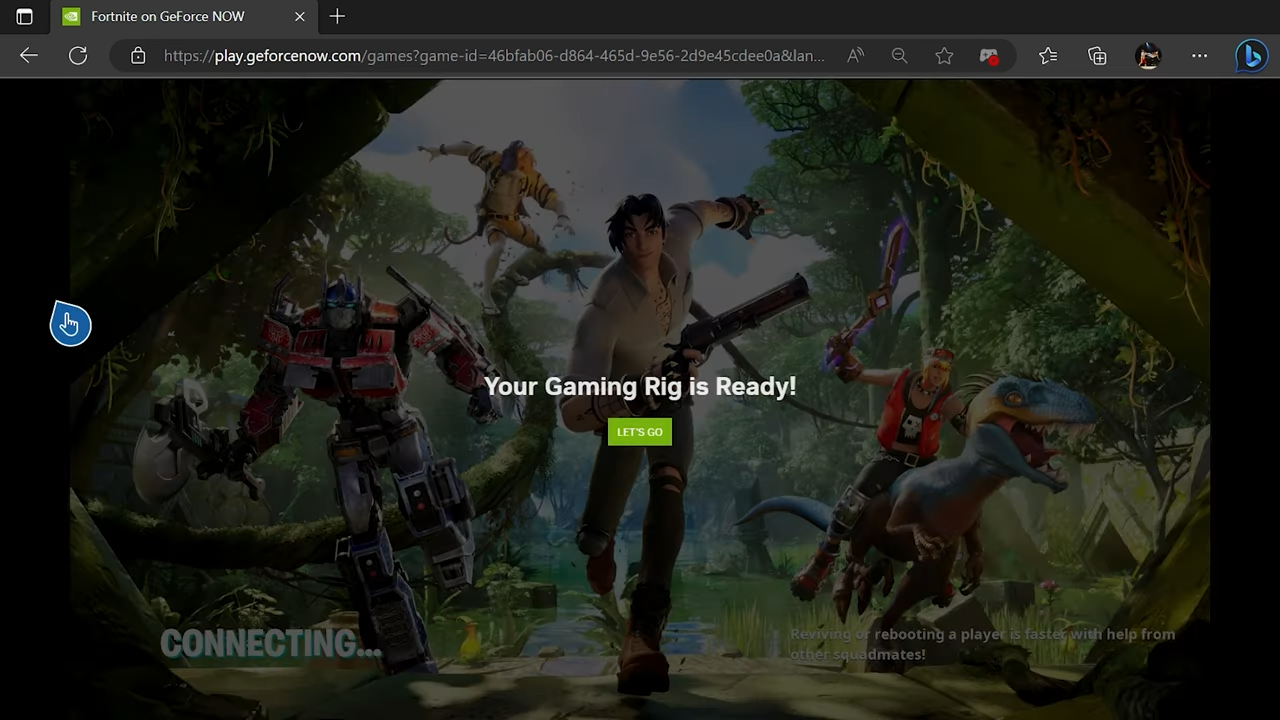Open the zoom magnifier icon

pyautogui.click(x=900, y=56)
